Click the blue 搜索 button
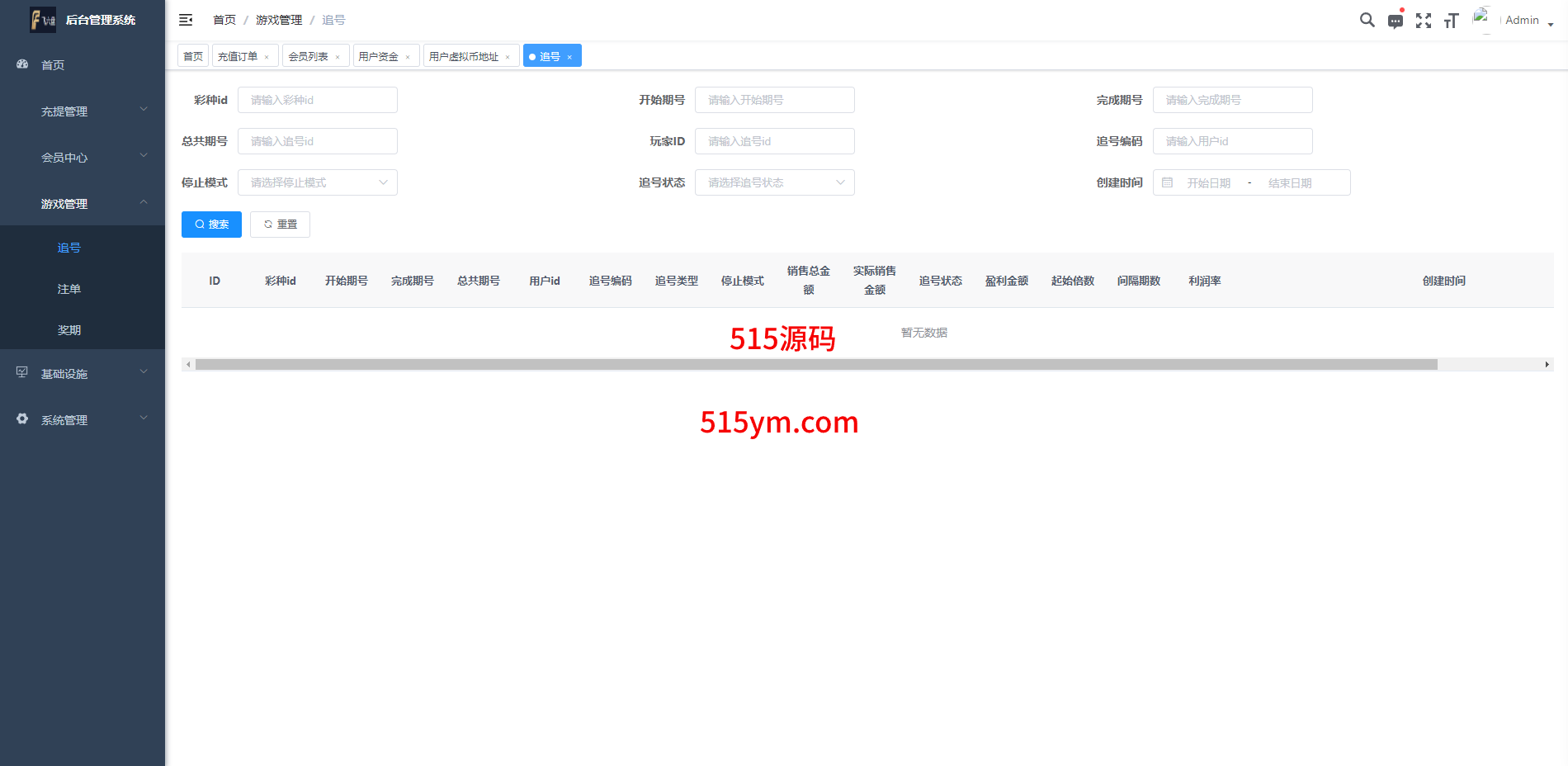The width and height of the screenshot is (1568, 766). (x=211, y=225)
